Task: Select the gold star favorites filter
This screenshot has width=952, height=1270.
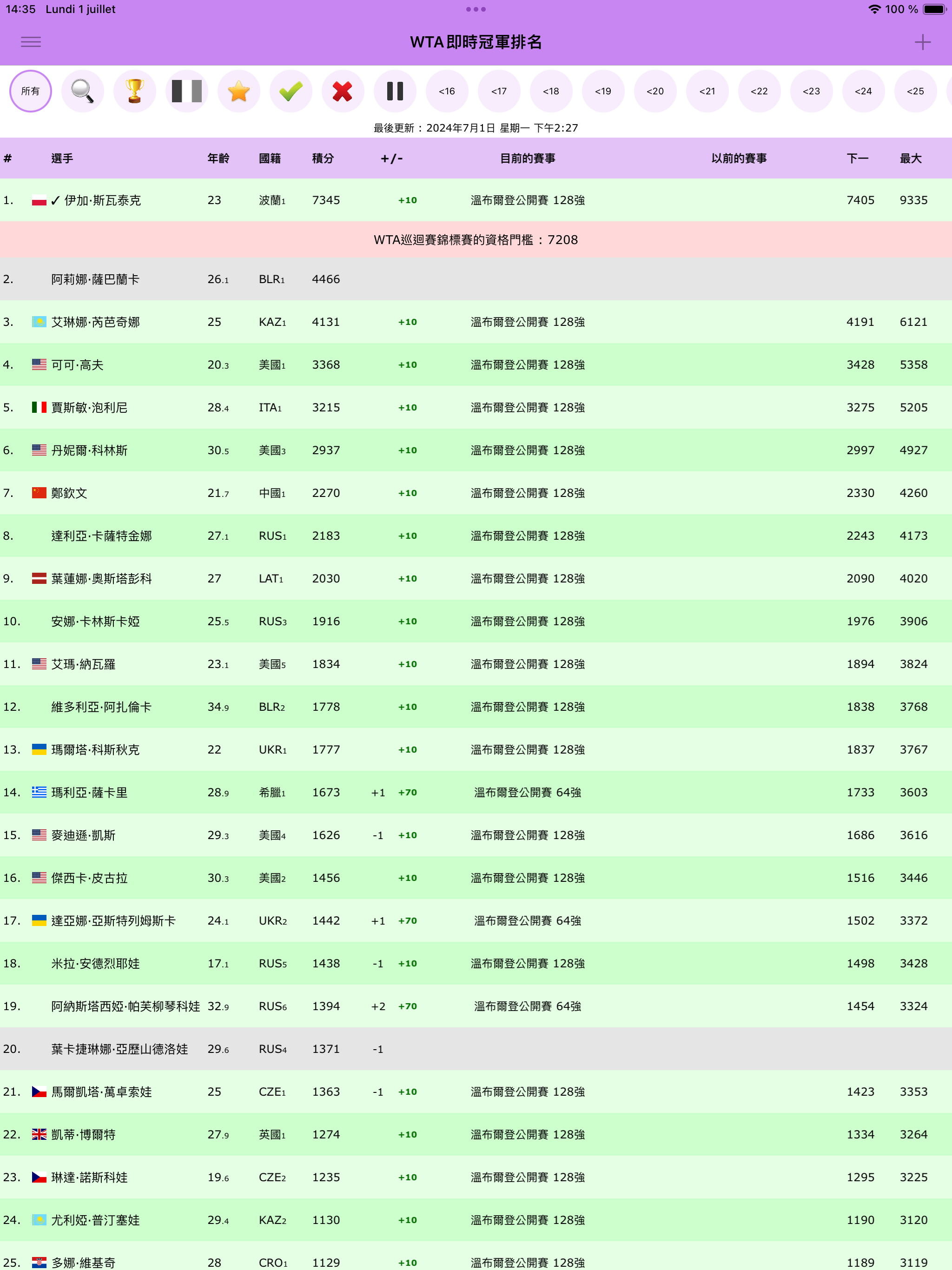Action: tap(239, 91)
